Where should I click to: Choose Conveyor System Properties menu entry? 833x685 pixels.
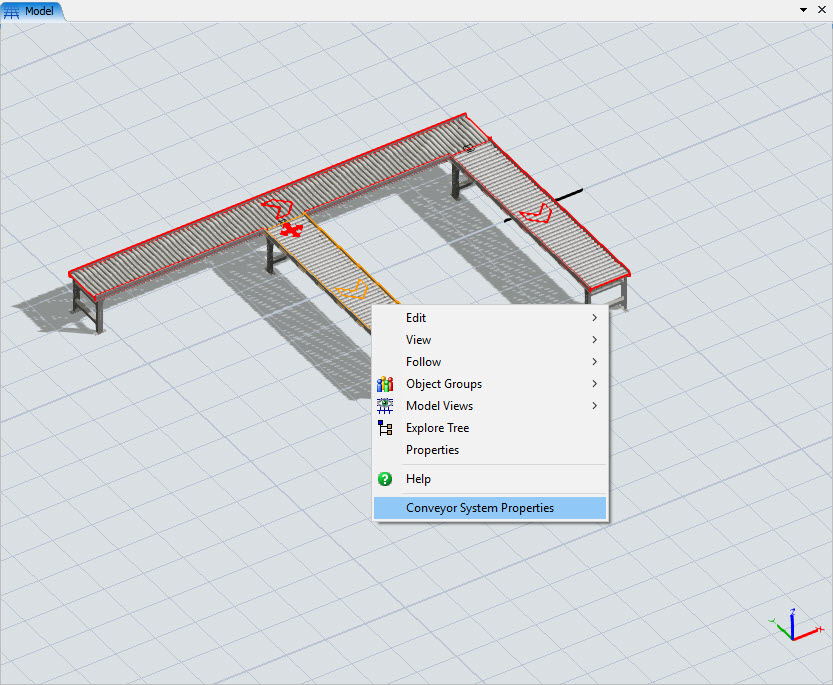coord(490,508)
